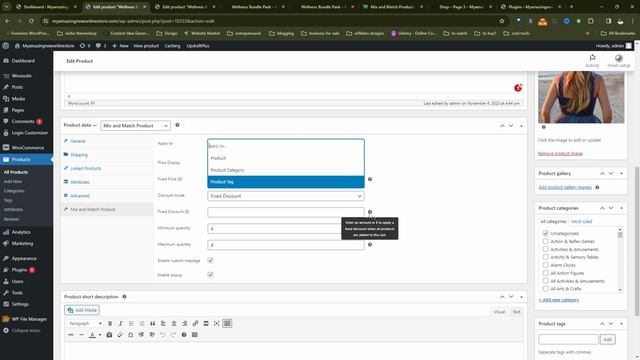Open text color picker arrow
640x360 pixels.
point(100,335)
